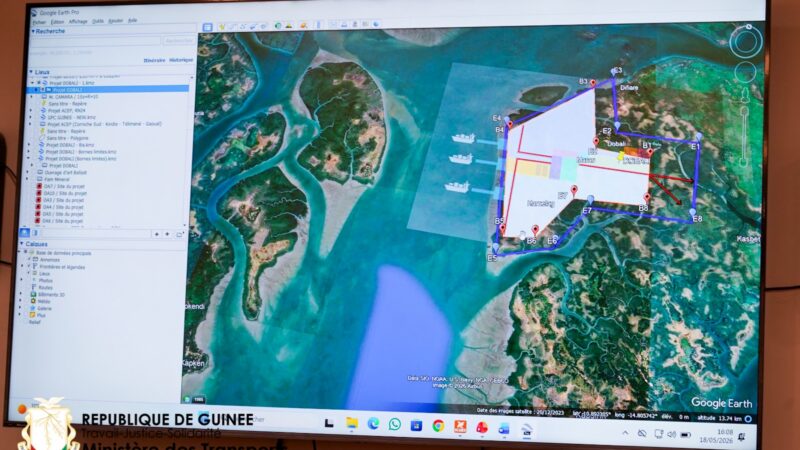Toggle the Photos layer checkbox
The height and width of the screenshot is (450, 800).
[x=29, y=280]
